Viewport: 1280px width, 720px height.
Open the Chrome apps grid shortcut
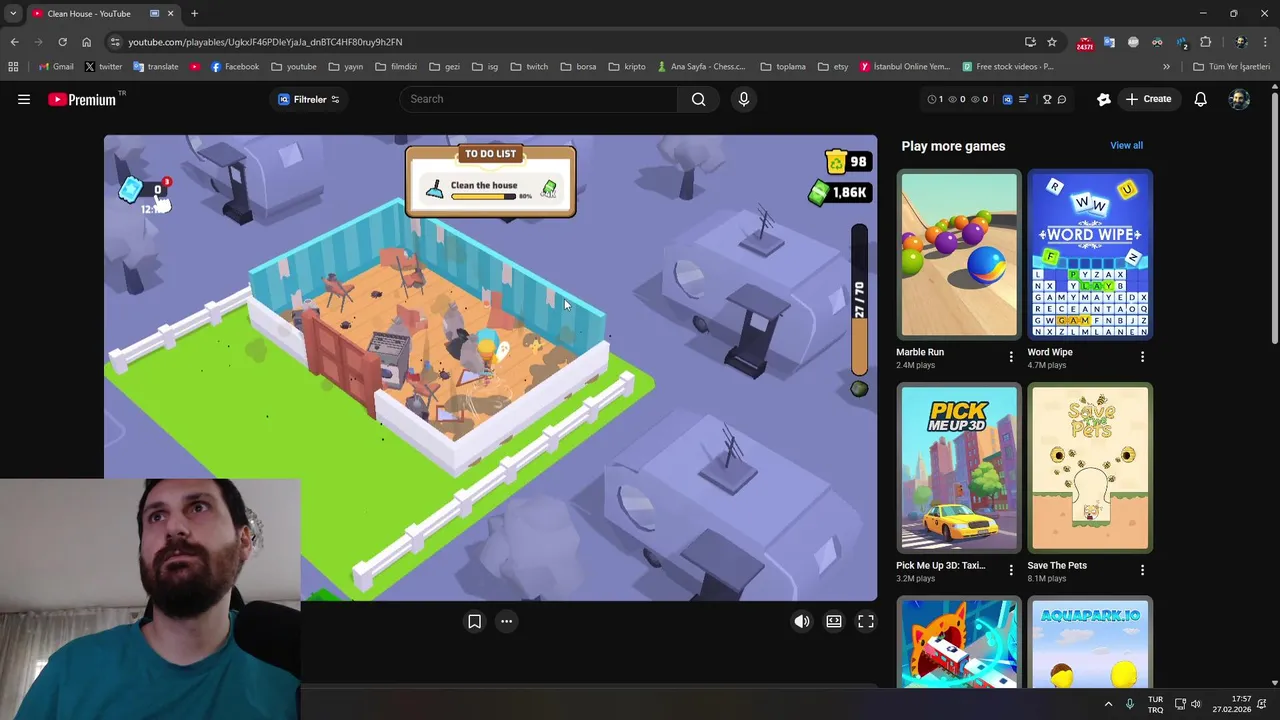pyautogui.click(x=13, y=67)
